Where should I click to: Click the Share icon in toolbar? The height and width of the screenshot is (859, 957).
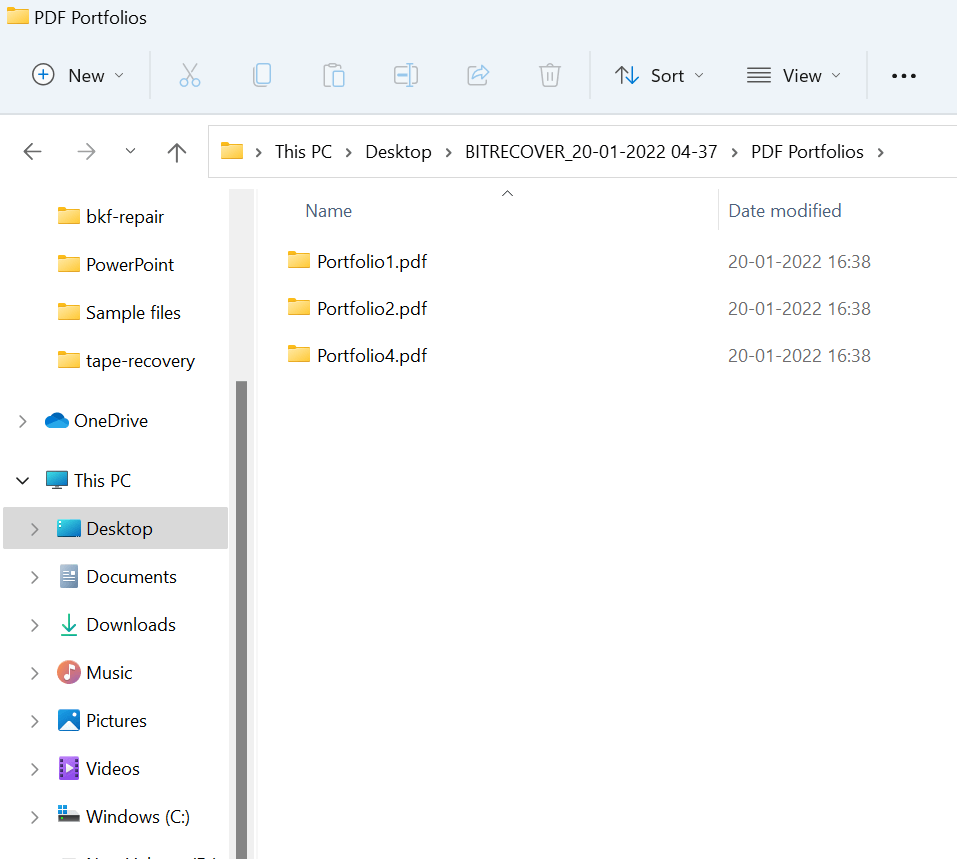pyautogui.click(x=478, y=75)
